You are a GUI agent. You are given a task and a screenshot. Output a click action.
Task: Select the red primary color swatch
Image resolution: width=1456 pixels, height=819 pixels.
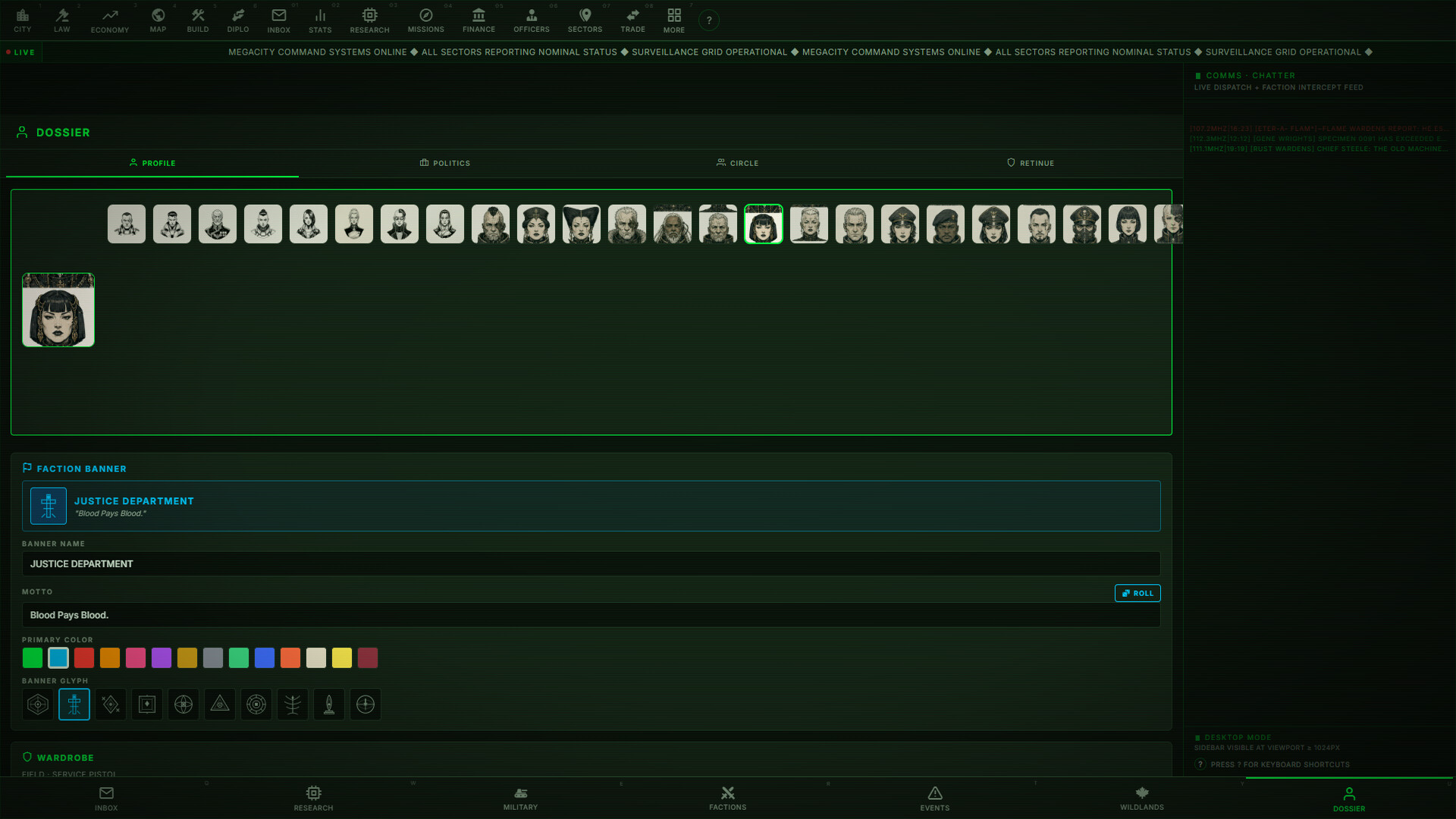(84, 657)
